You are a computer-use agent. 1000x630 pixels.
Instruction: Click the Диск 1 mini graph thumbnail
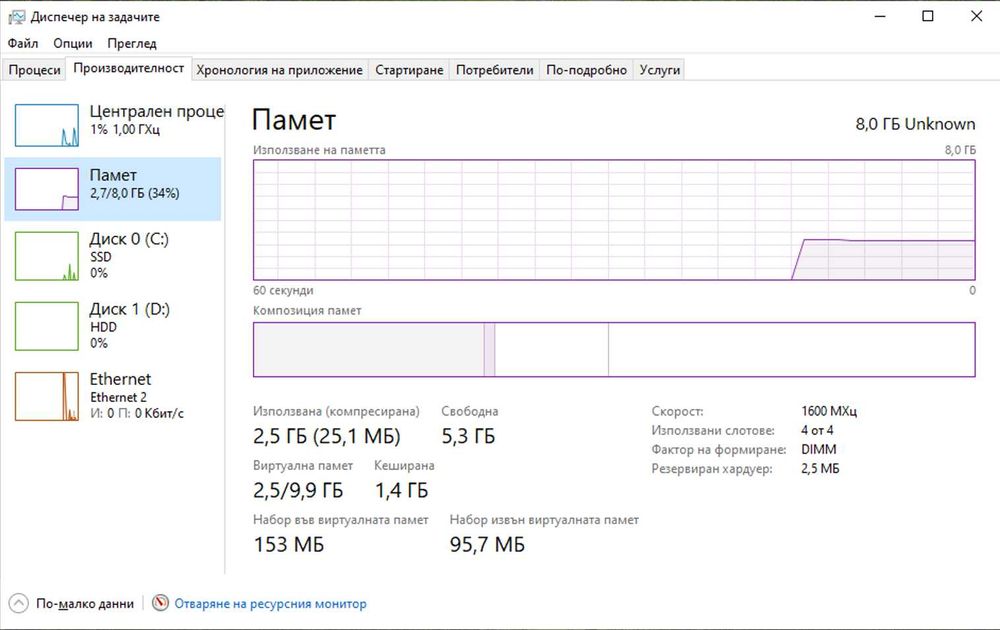tap(47, 326)
